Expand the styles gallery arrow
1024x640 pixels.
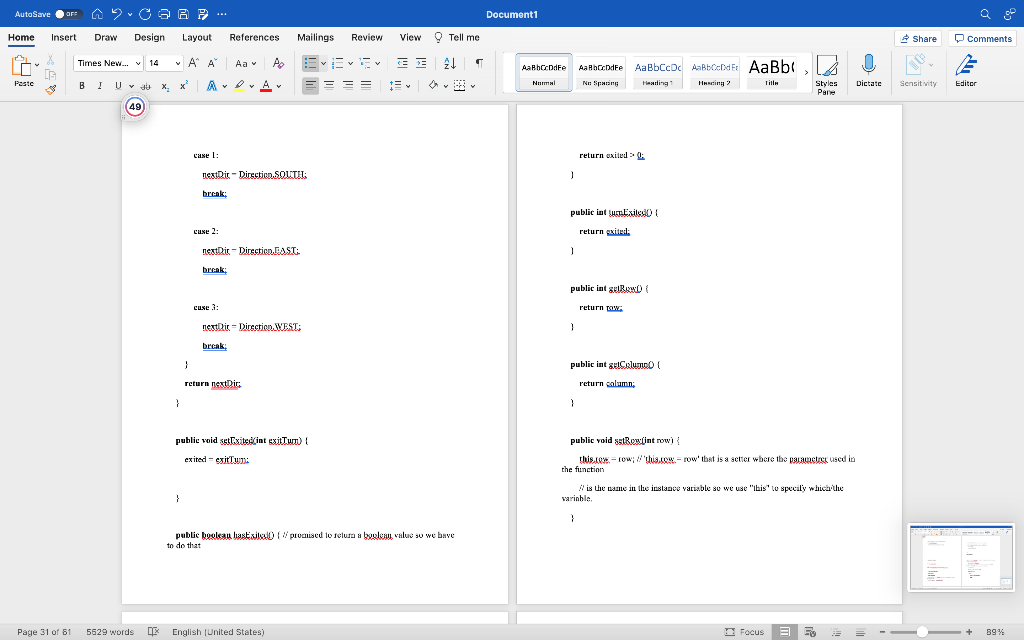pos(806,72)
